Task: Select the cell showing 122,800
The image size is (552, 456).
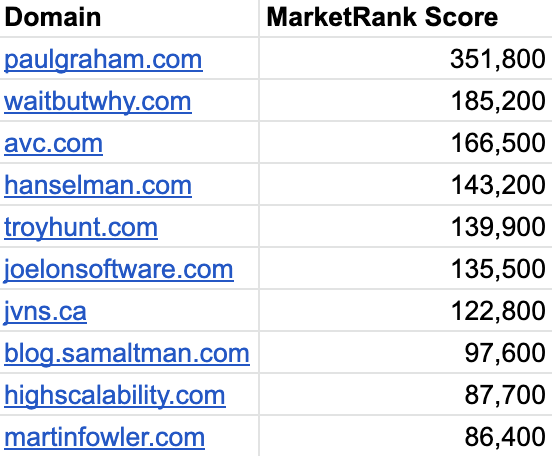Action: pos(406,310)
